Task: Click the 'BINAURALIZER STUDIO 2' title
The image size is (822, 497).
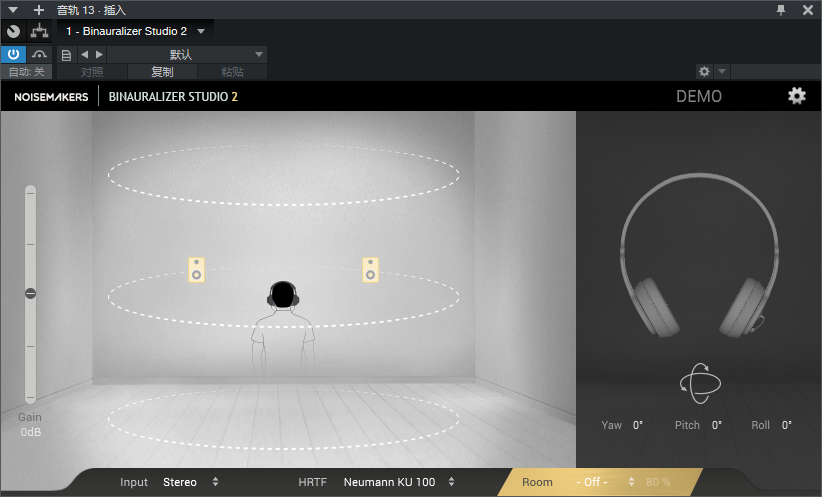Action: click(x=173, y=96)
